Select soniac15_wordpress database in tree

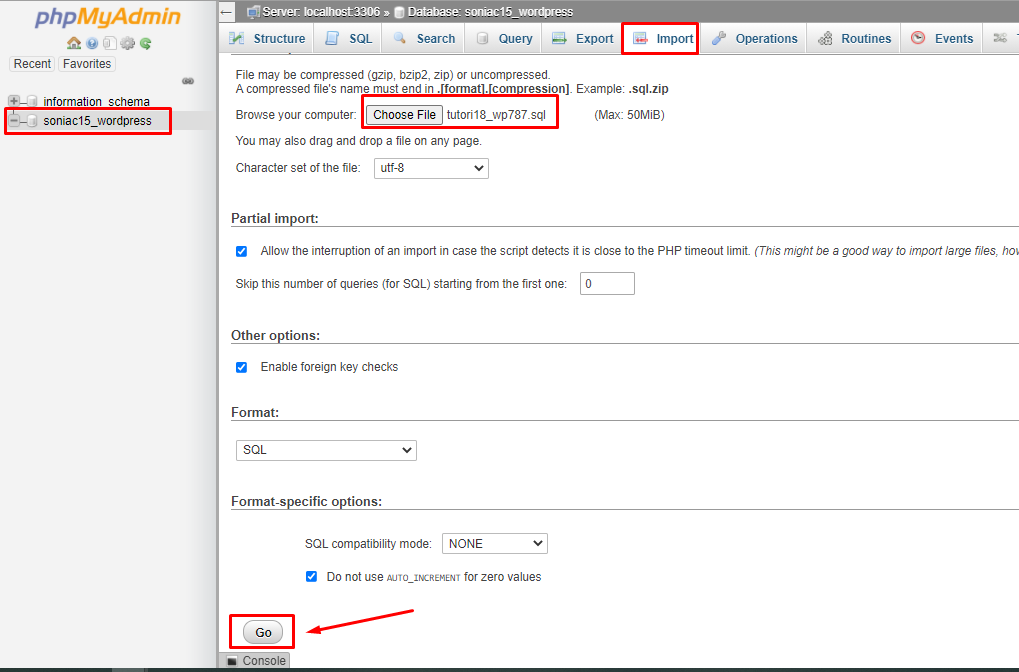97,121
